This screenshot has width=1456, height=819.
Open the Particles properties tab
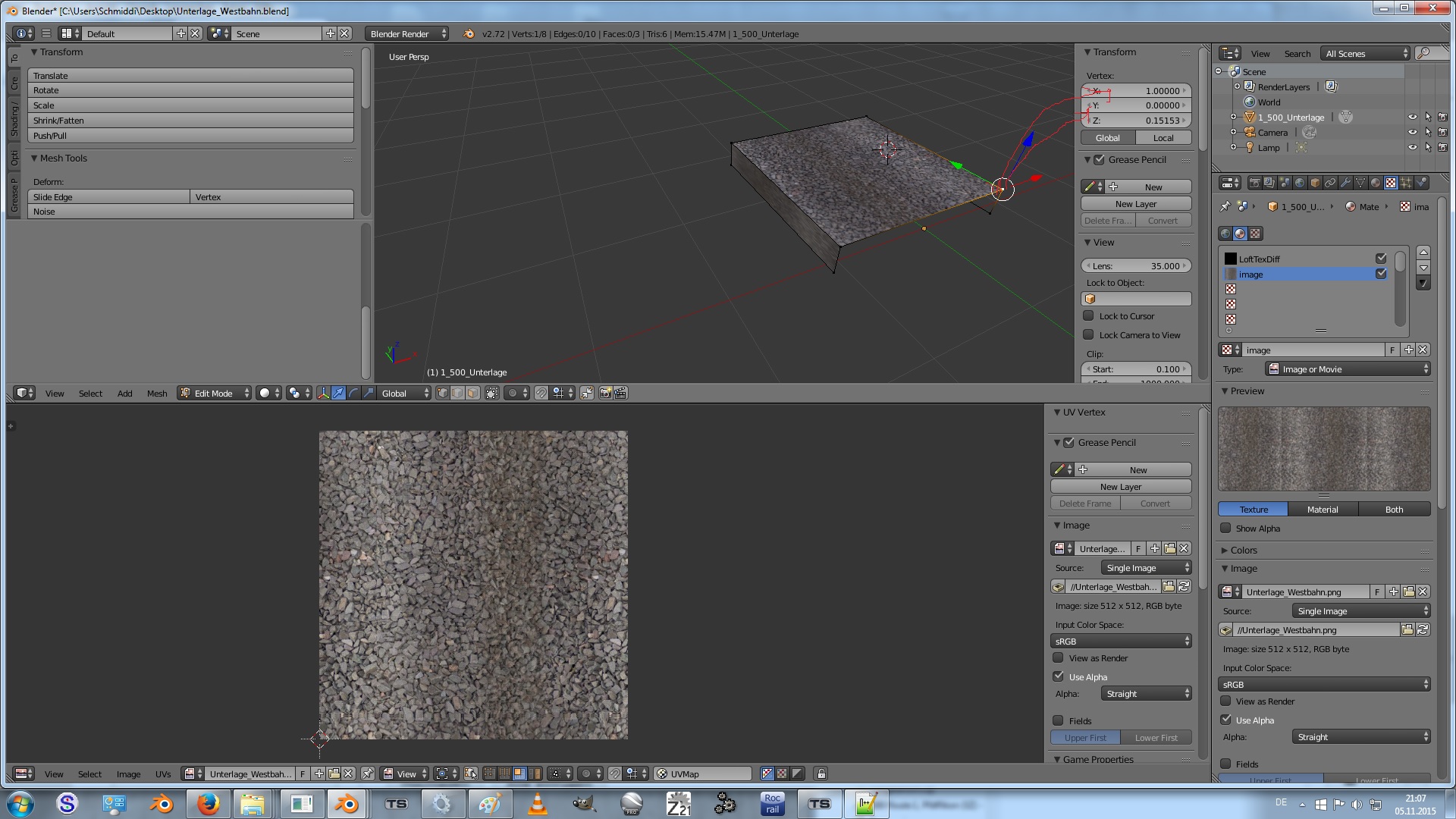click(1406, 183)
